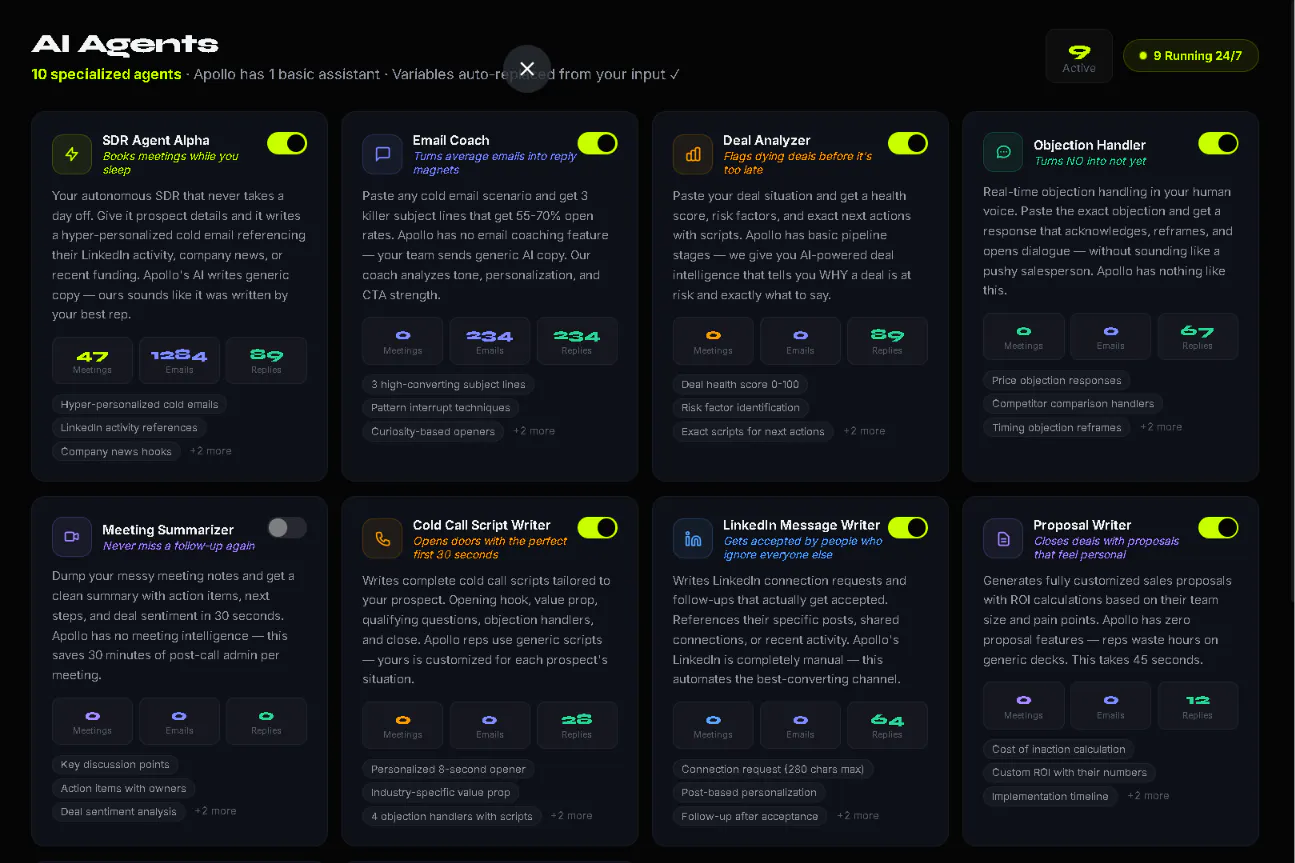Select 'Competitor comparison handlers' tag

[x=1073, y=404]
